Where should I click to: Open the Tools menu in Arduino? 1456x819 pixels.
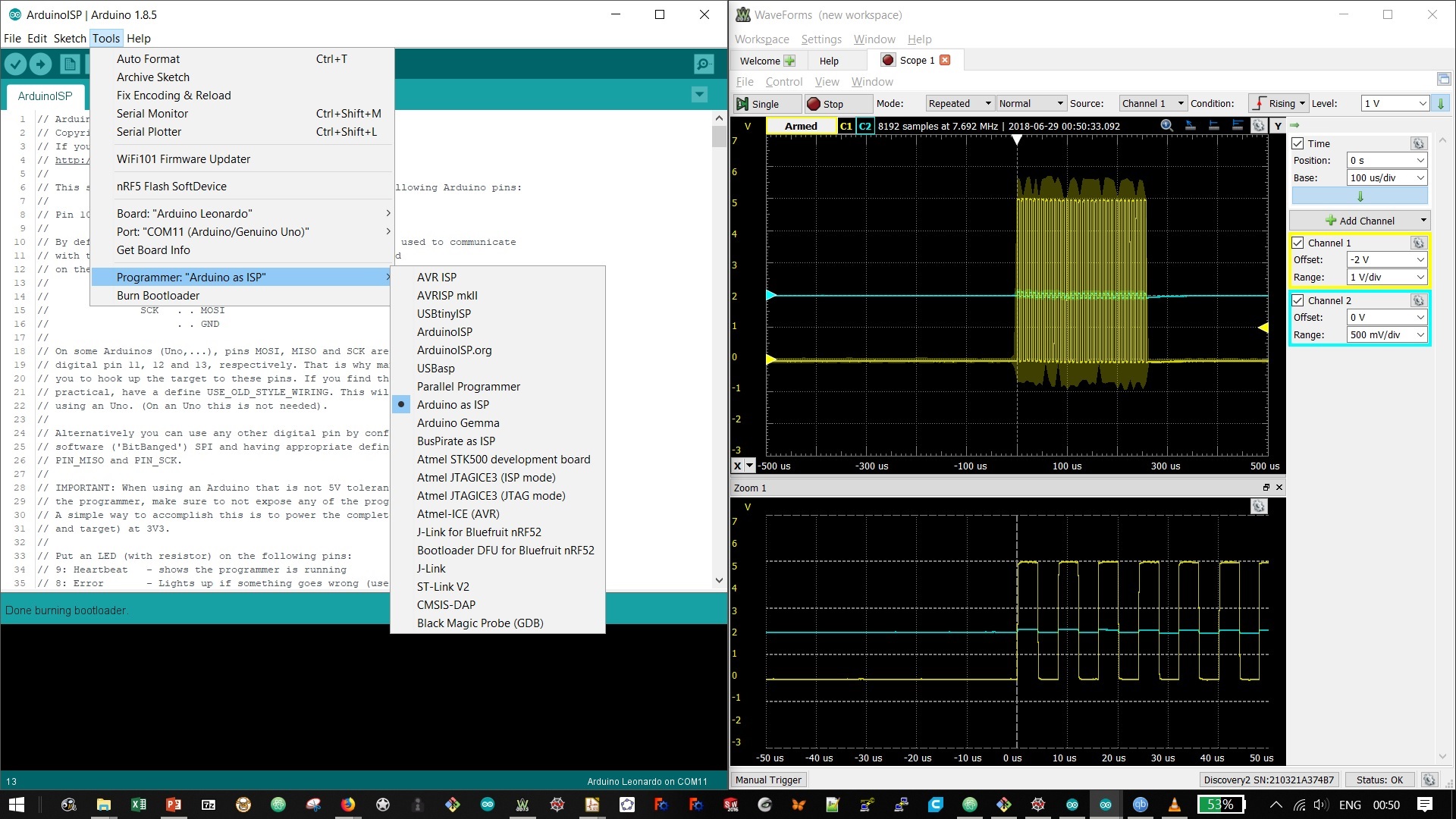click(x=106, y=38)
